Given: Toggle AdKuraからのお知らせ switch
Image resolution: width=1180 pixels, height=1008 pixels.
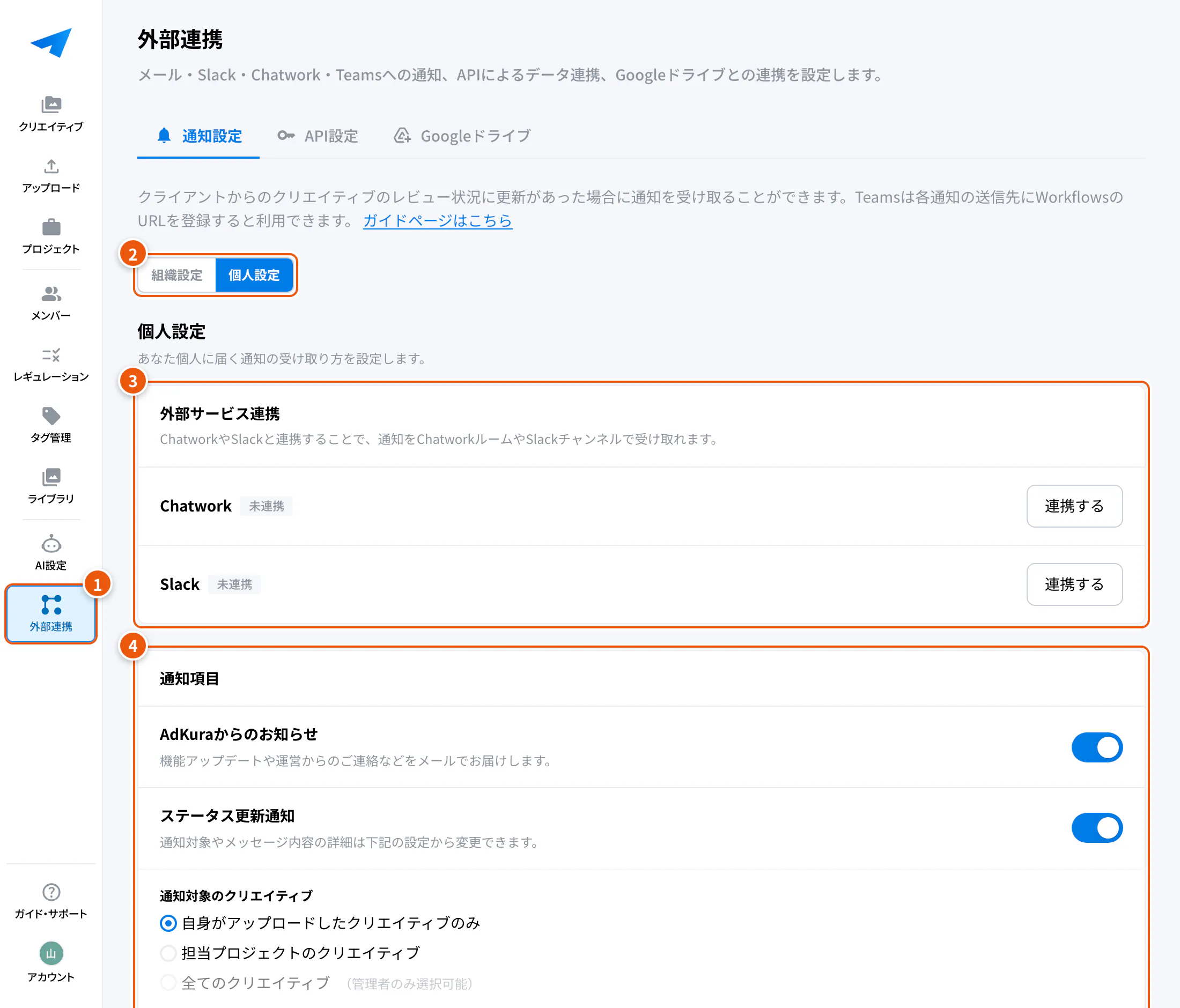Looking at the screenshot, I should click(1097, 747).
